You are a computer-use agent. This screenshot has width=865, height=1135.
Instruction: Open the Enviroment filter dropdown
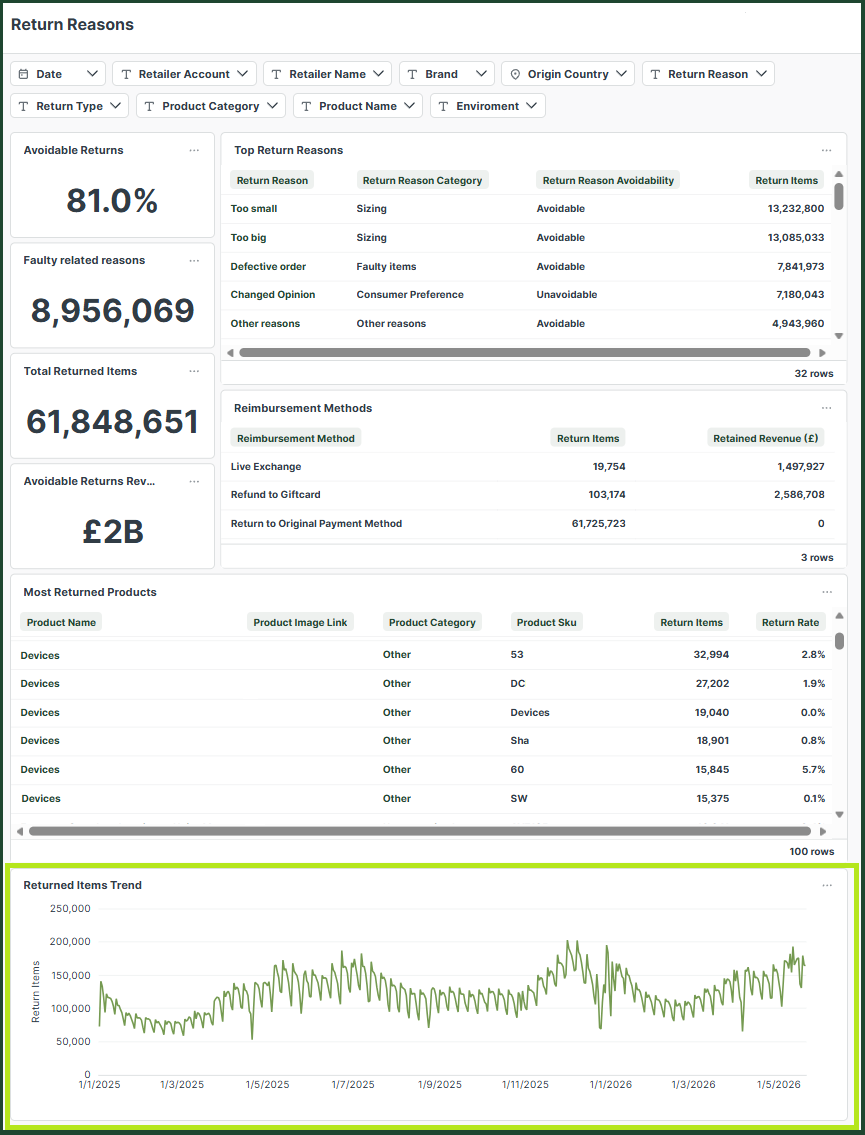(x=488, y=106)
